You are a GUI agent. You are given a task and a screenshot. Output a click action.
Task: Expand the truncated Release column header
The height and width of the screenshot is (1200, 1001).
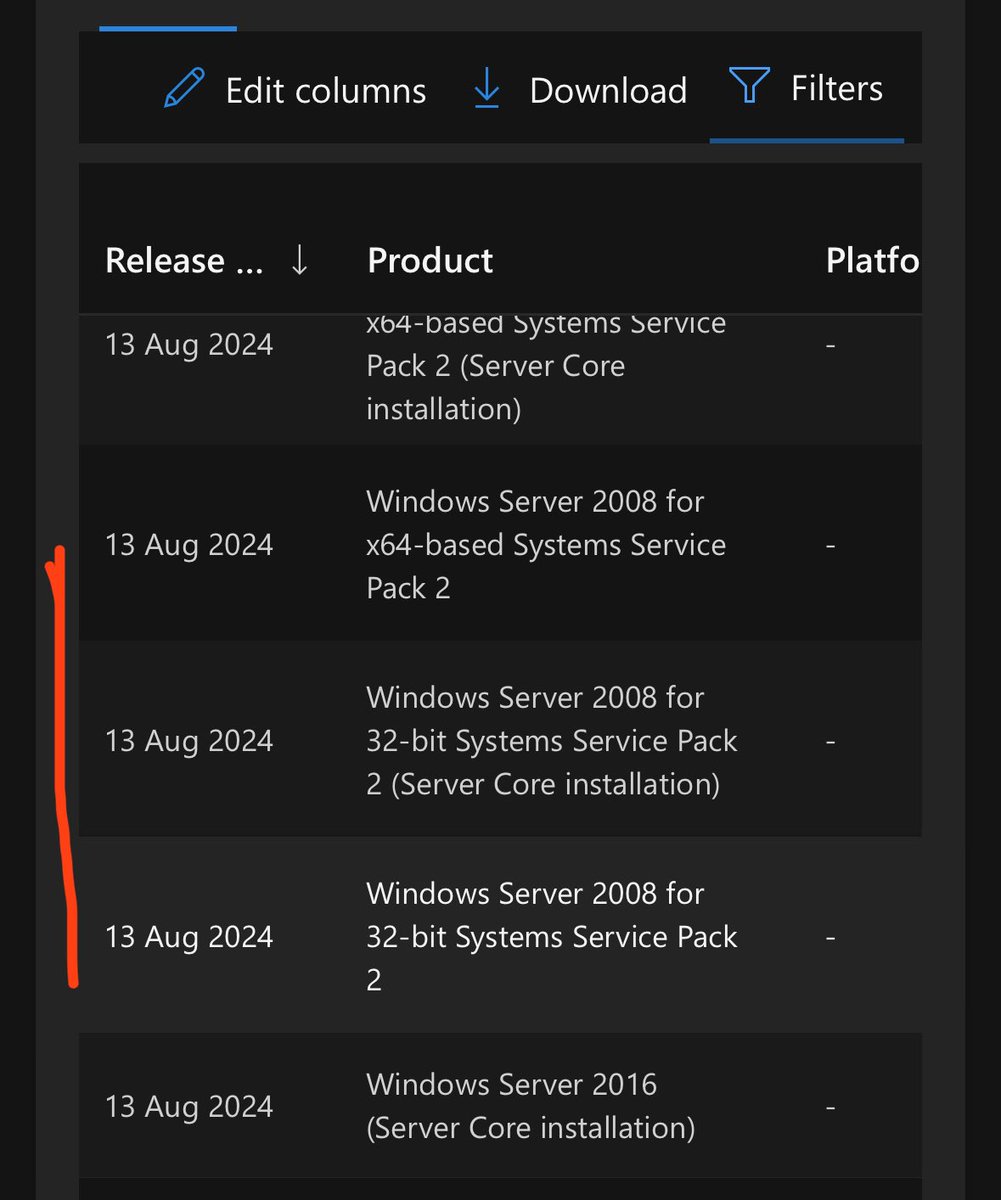tap(185, 260)
